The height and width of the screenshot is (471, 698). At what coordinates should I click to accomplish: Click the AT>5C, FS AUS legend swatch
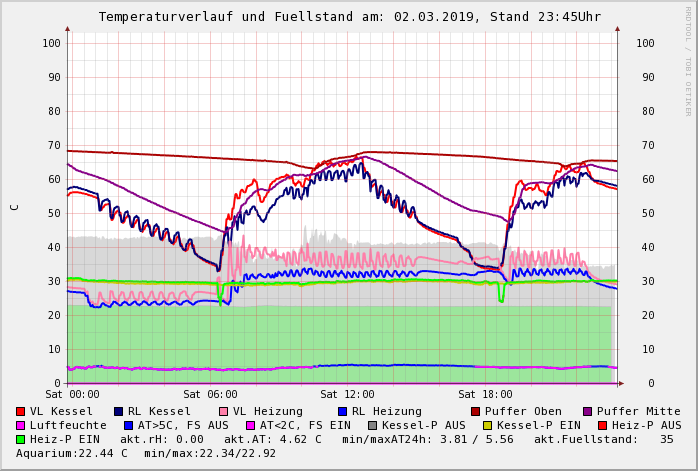click(129, 425)
